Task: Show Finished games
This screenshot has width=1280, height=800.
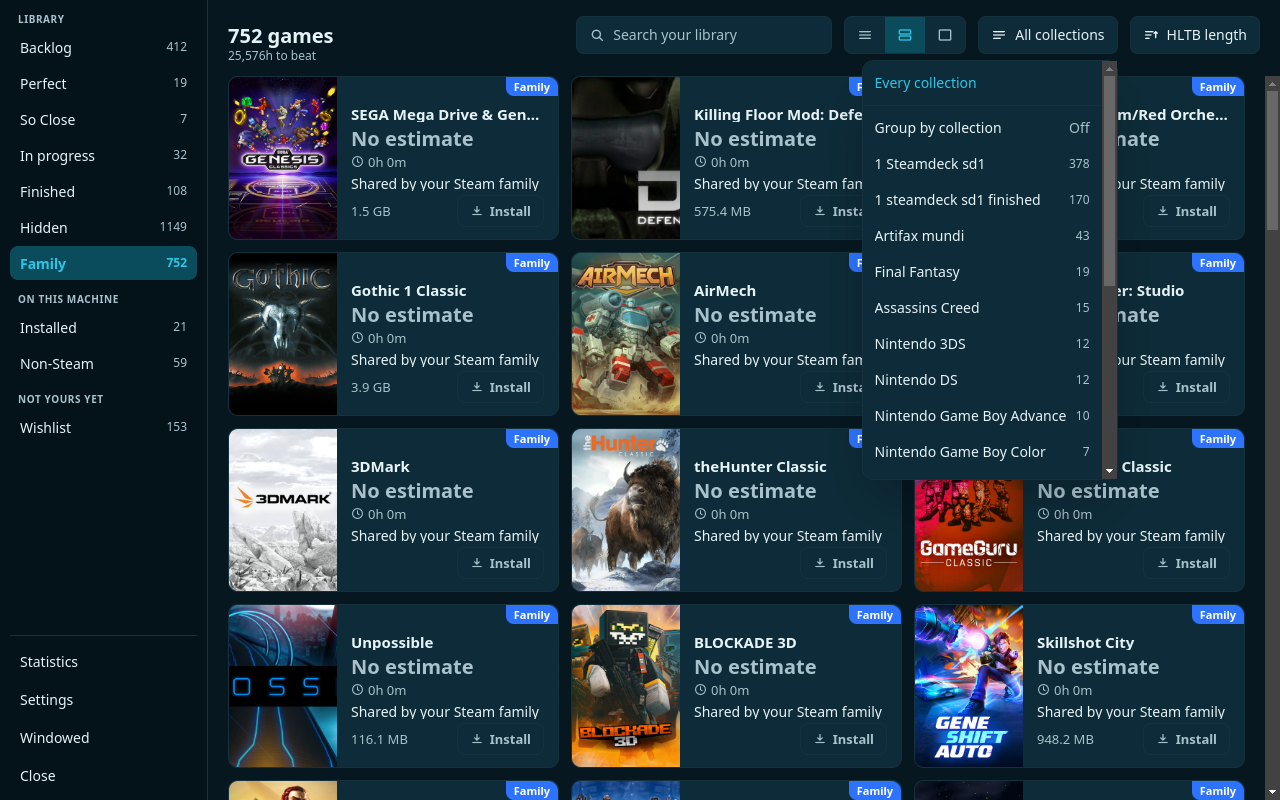Action: pos(103,191)
